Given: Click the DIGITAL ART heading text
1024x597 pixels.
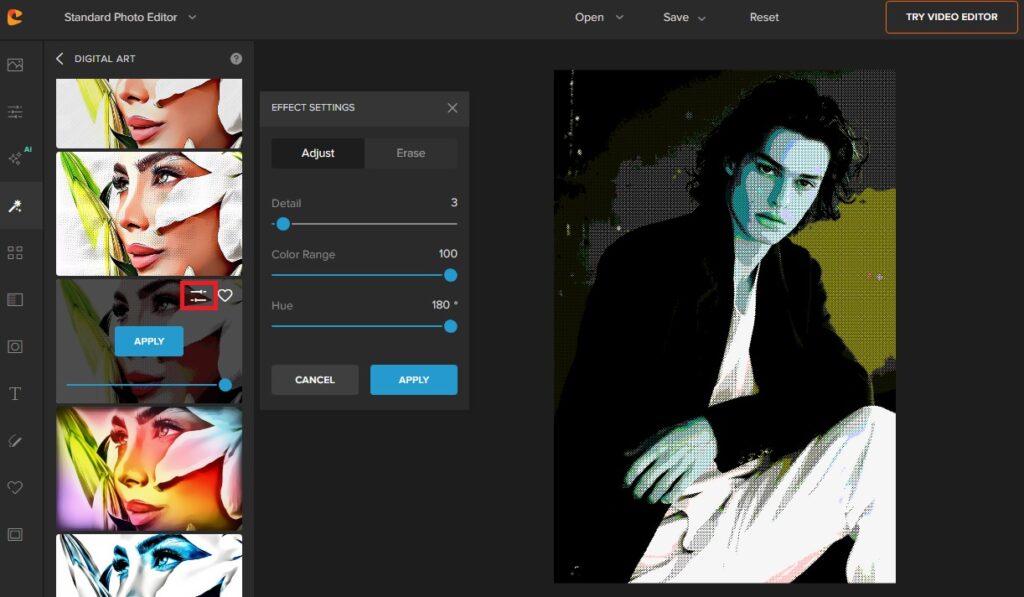Looking at the screenshot, I should coord(104,59).
